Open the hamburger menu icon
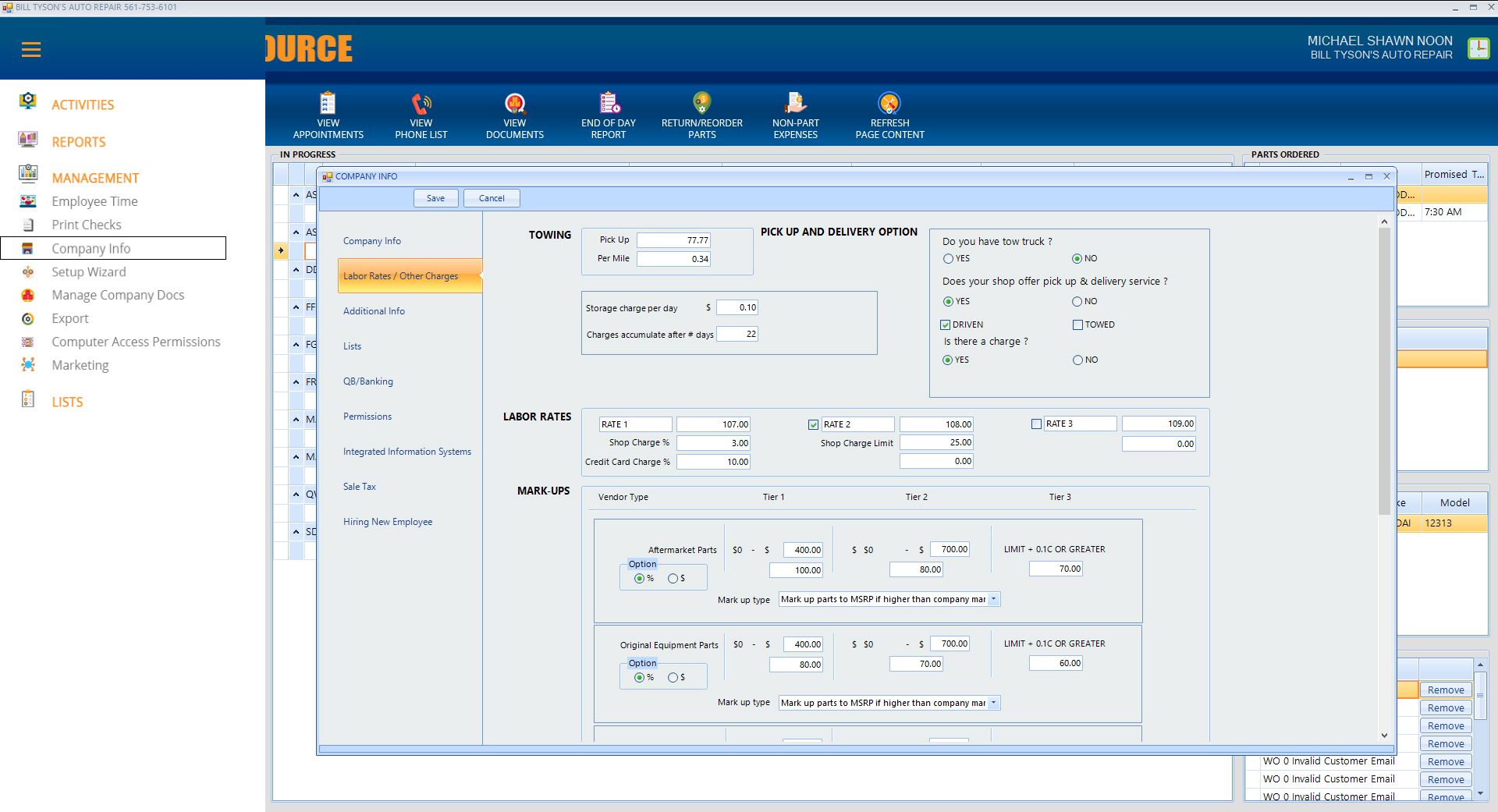Viewport: 1498px width, 812px height. (x=31, y=50)
